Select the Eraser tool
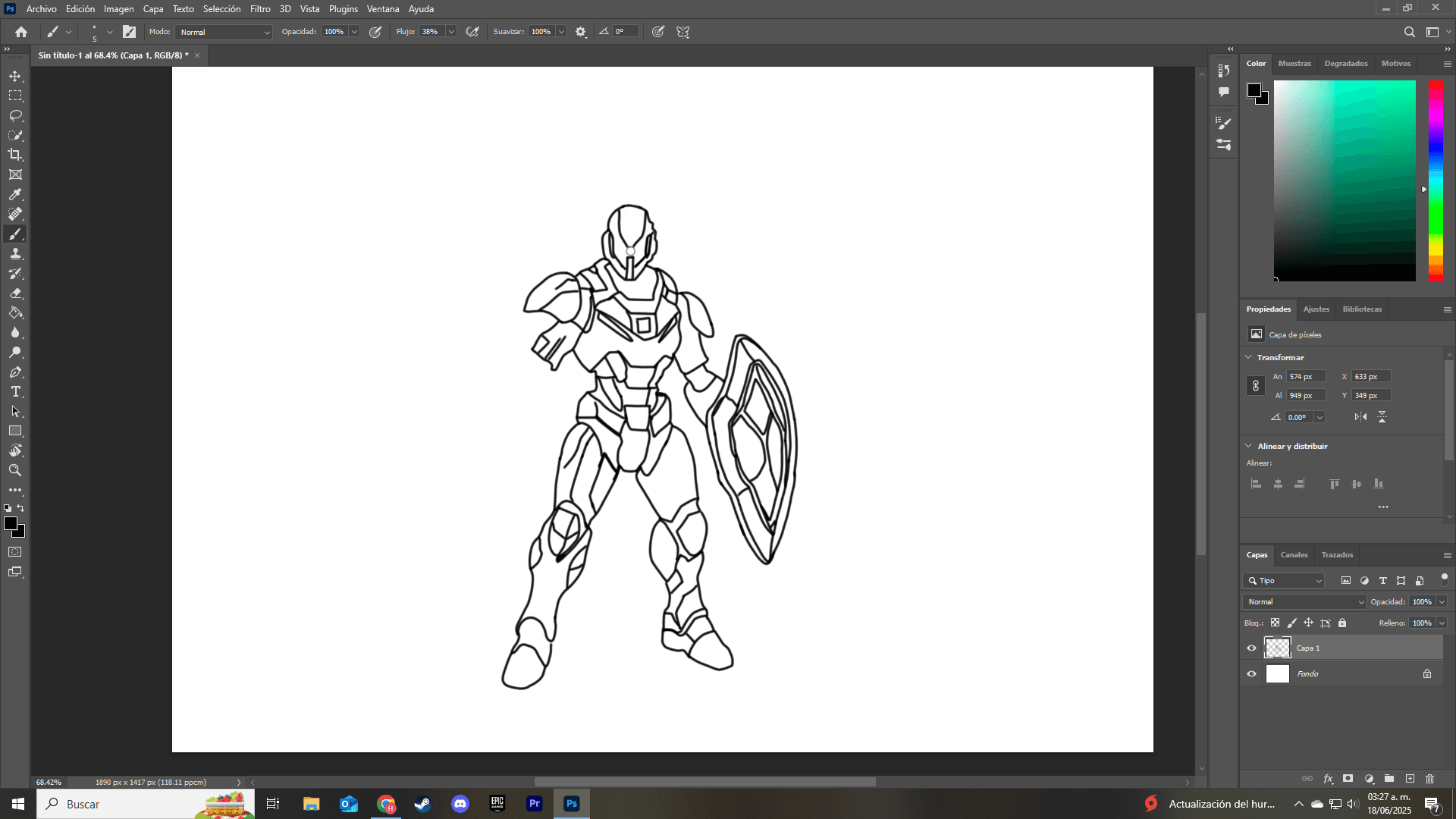The width and height of the screenshot is (1456, 819). 15,293
